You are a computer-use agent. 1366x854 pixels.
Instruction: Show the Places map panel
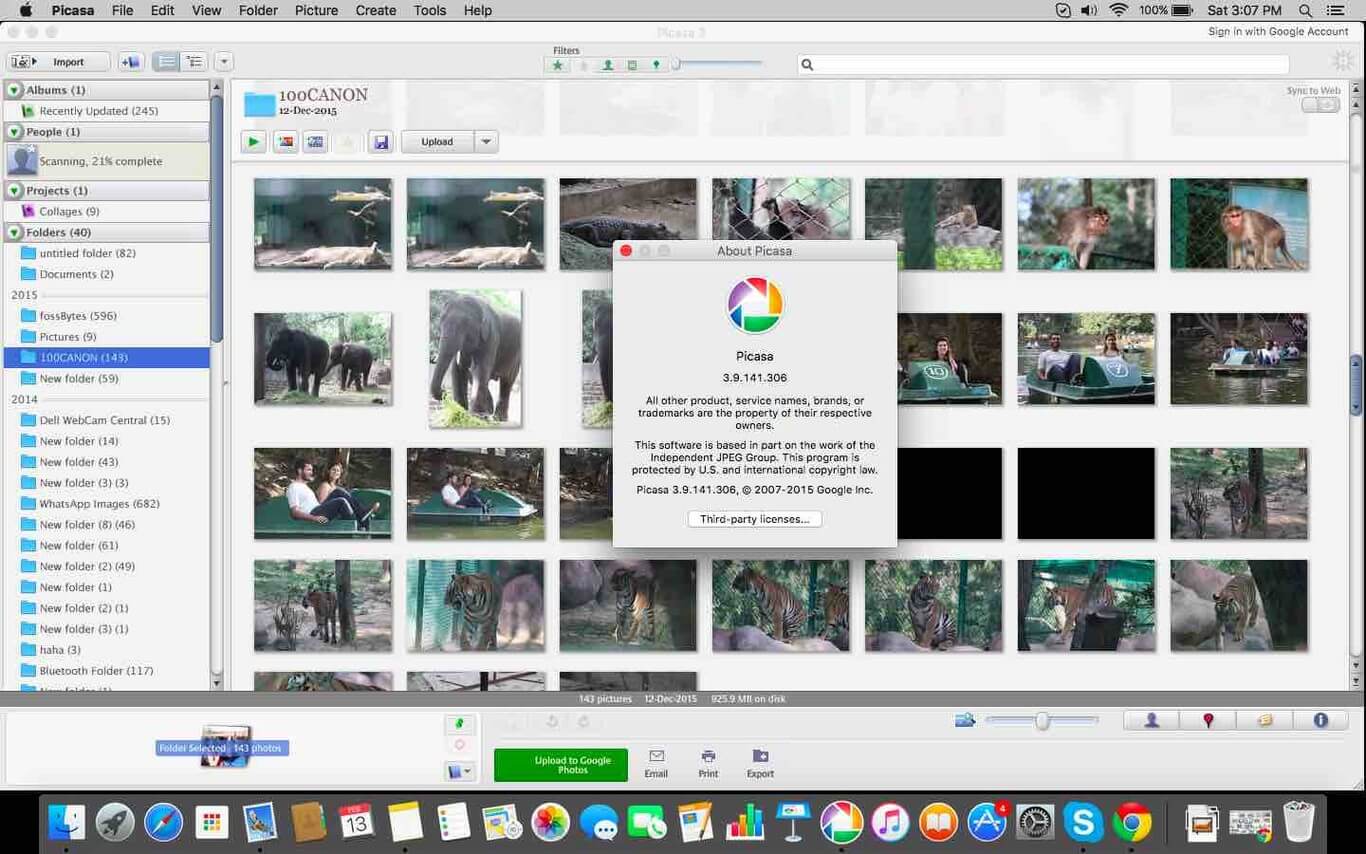pyautogui.click(x=1208, y=720)
